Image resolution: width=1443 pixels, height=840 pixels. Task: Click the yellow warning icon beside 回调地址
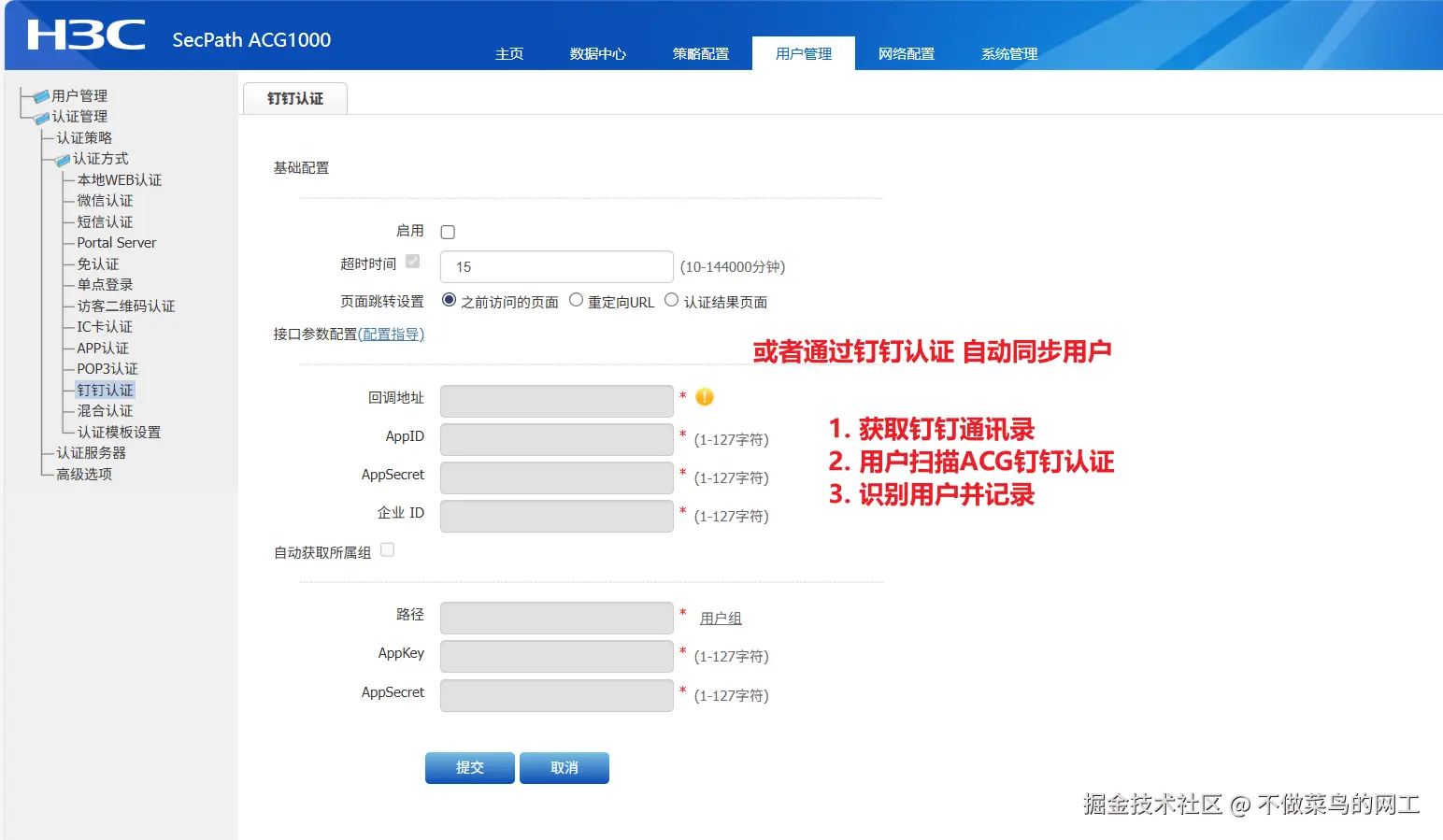click(705, 397)
